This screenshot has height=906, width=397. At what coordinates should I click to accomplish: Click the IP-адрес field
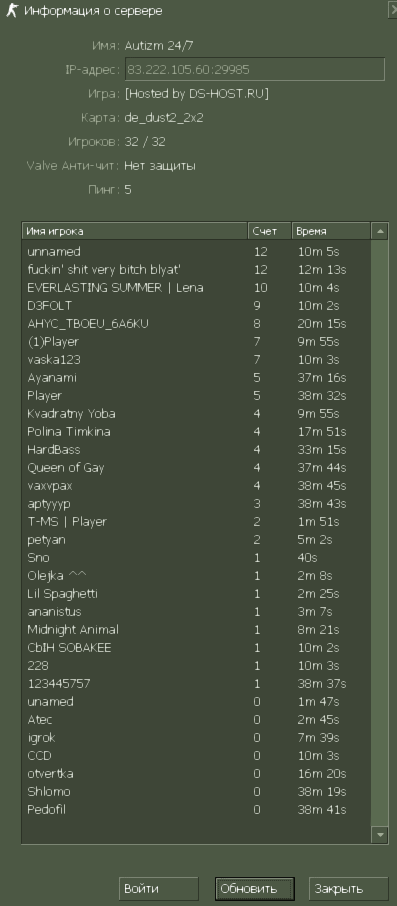255,69
